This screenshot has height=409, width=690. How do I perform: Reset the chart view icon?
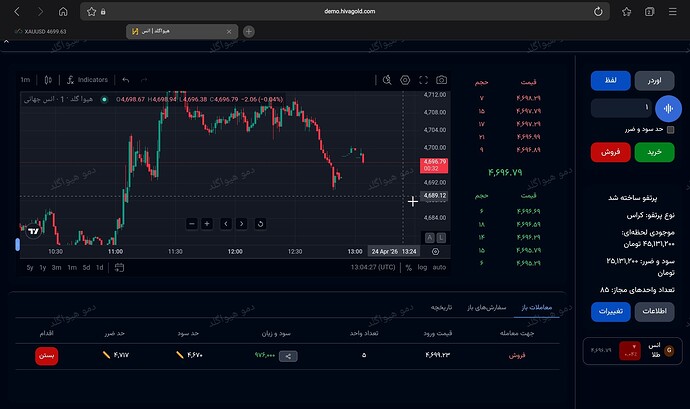(x=260, y=224)
